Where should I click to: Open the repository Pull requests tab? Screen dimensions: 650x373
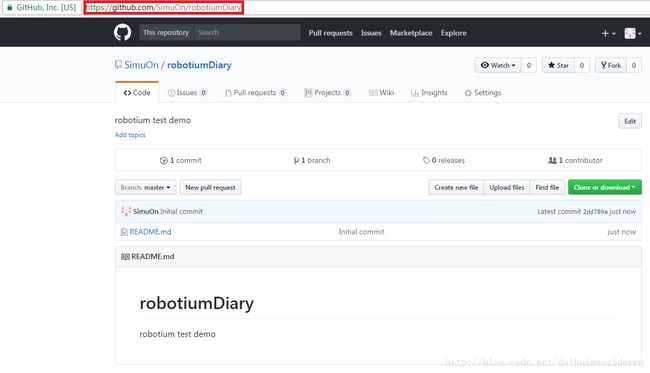[255, 92]
